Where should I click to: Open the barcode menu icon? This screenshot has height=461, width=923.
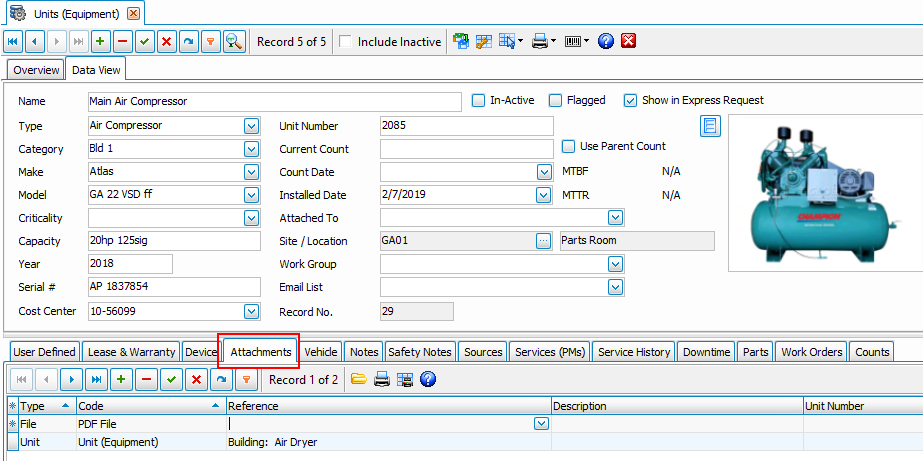pyautogui.click(x=576, y=42)
